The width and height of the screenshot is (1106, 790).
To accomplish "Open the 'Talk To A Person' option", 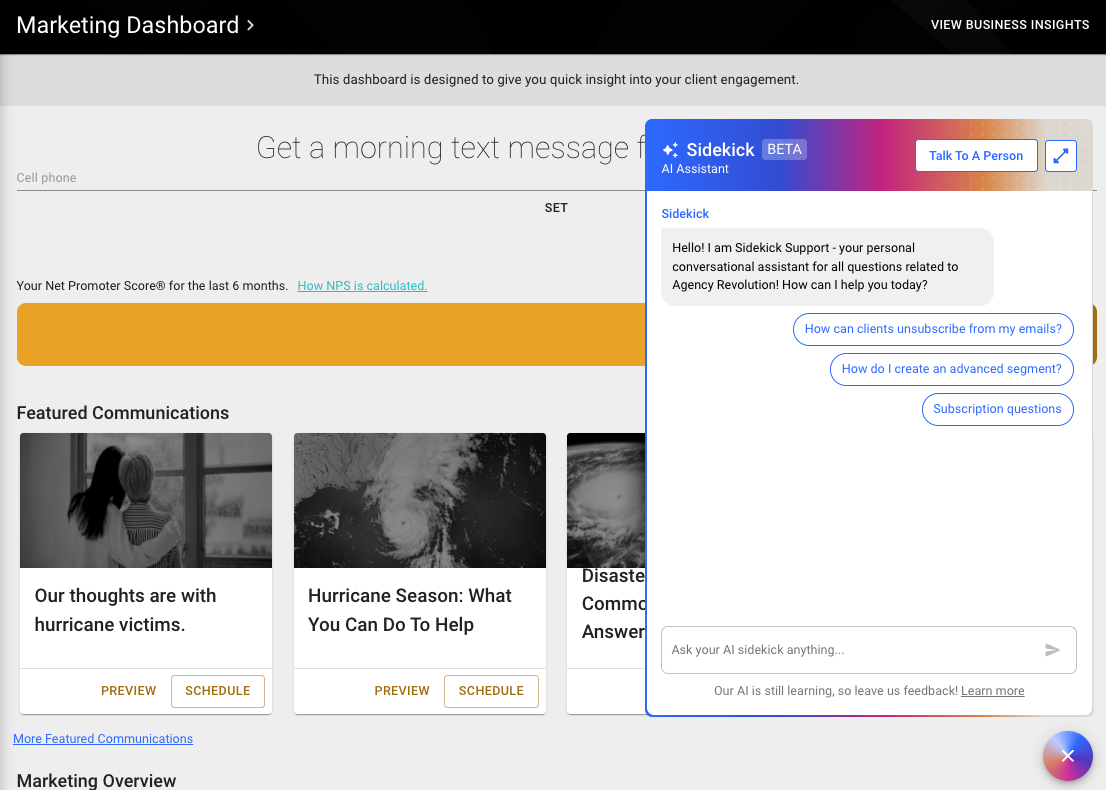I will [976, 155].
